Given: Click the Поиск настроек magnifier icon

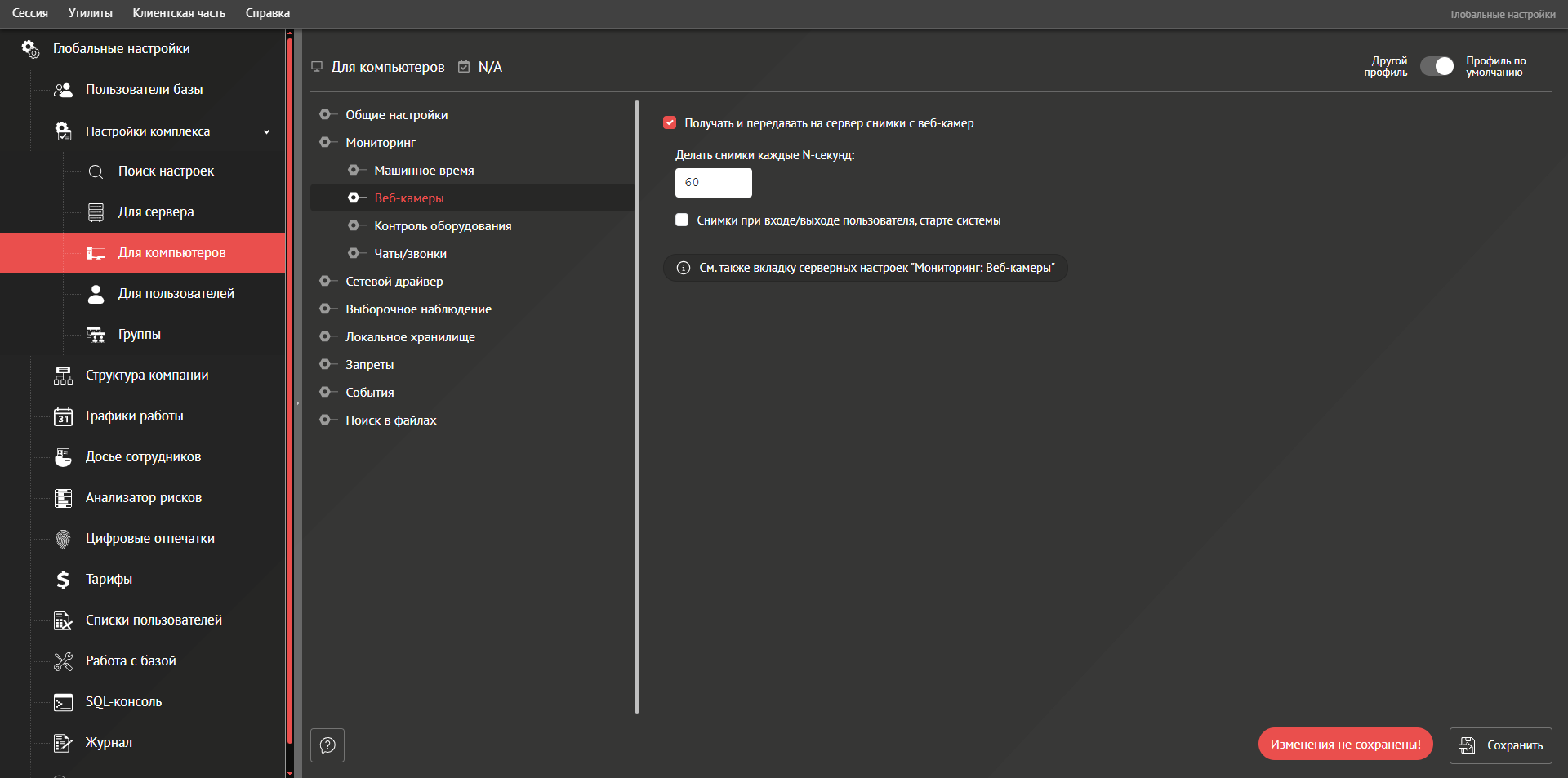Looking at the screenshot, I should (x=96, y=171).
